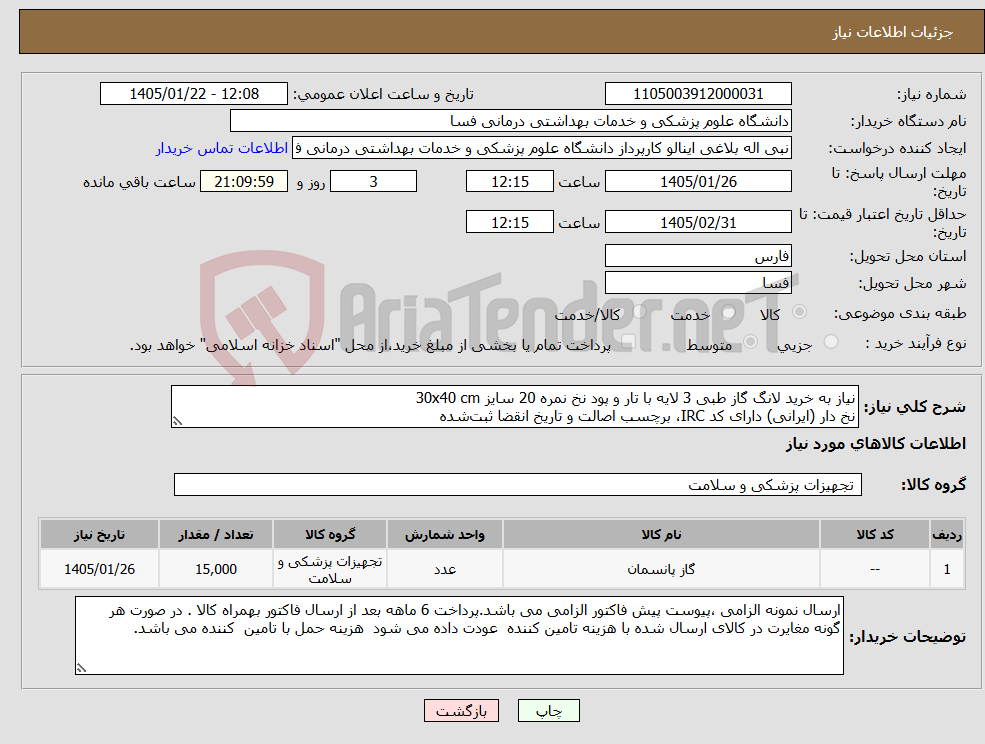Image resolution: width=985 pixels, height=744 pixels.
Task: Click the تعداد / مقدار column header
Action: [x=215, y=535]
